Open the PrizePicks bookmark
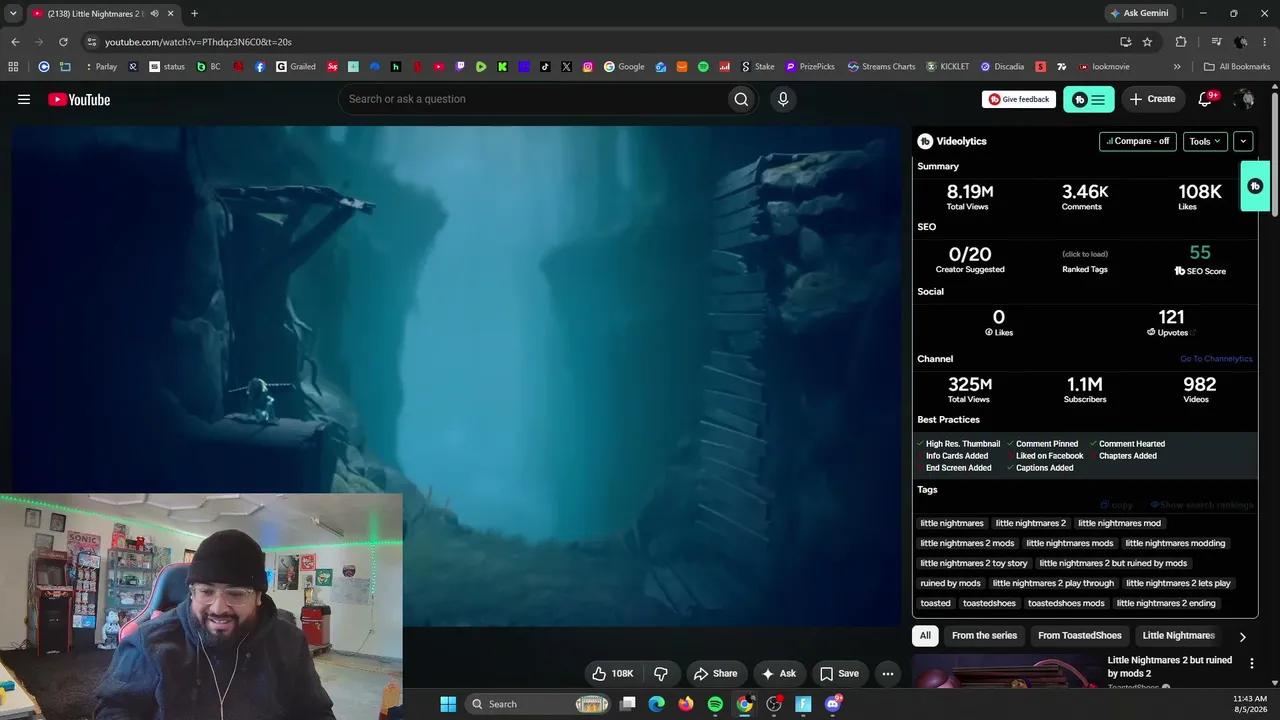 click(810, 67)
